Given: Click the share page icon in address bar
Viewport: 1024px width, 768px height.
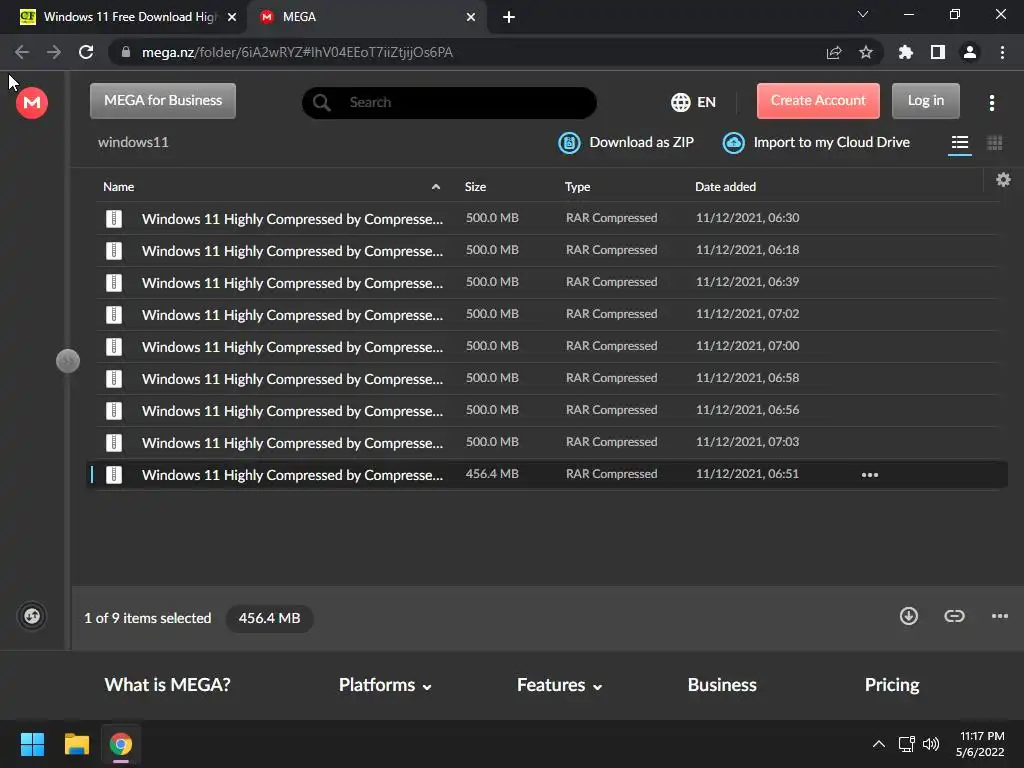Looking at the screenshot, I should point(834,52).
